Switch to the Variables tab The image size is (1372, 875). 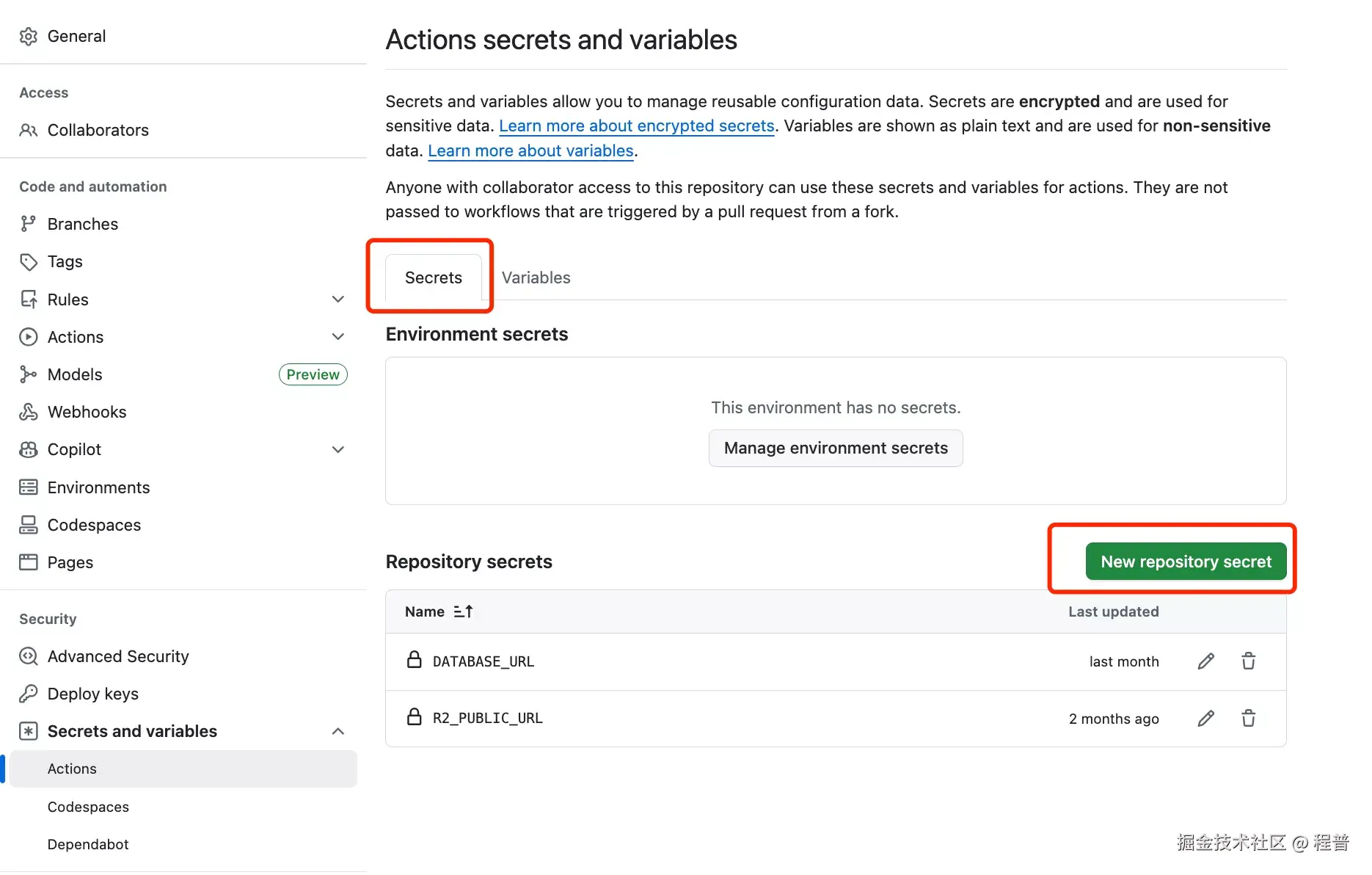[536, 277]
